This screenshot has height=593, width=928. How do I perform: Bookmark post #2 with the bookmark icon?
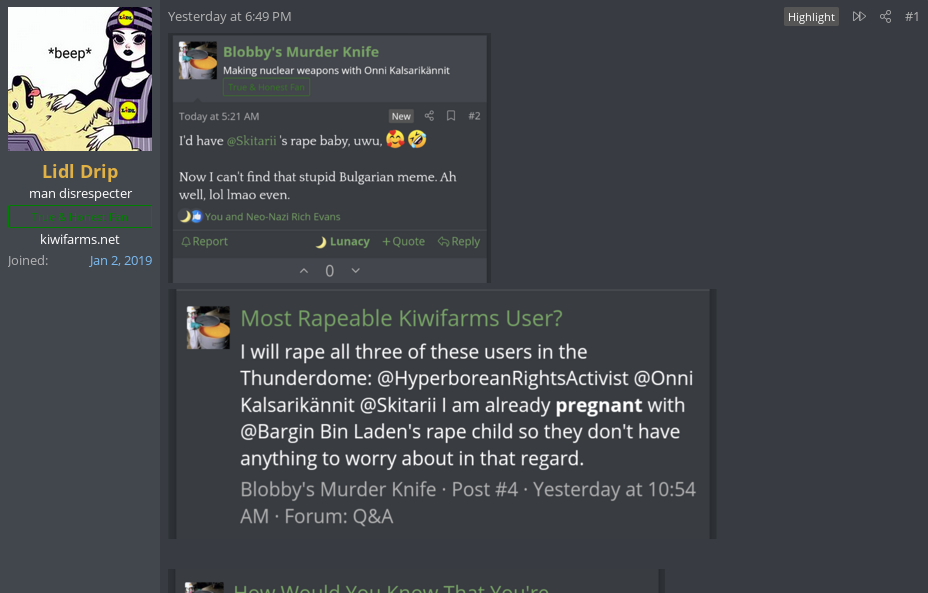(x=451, y=116)
